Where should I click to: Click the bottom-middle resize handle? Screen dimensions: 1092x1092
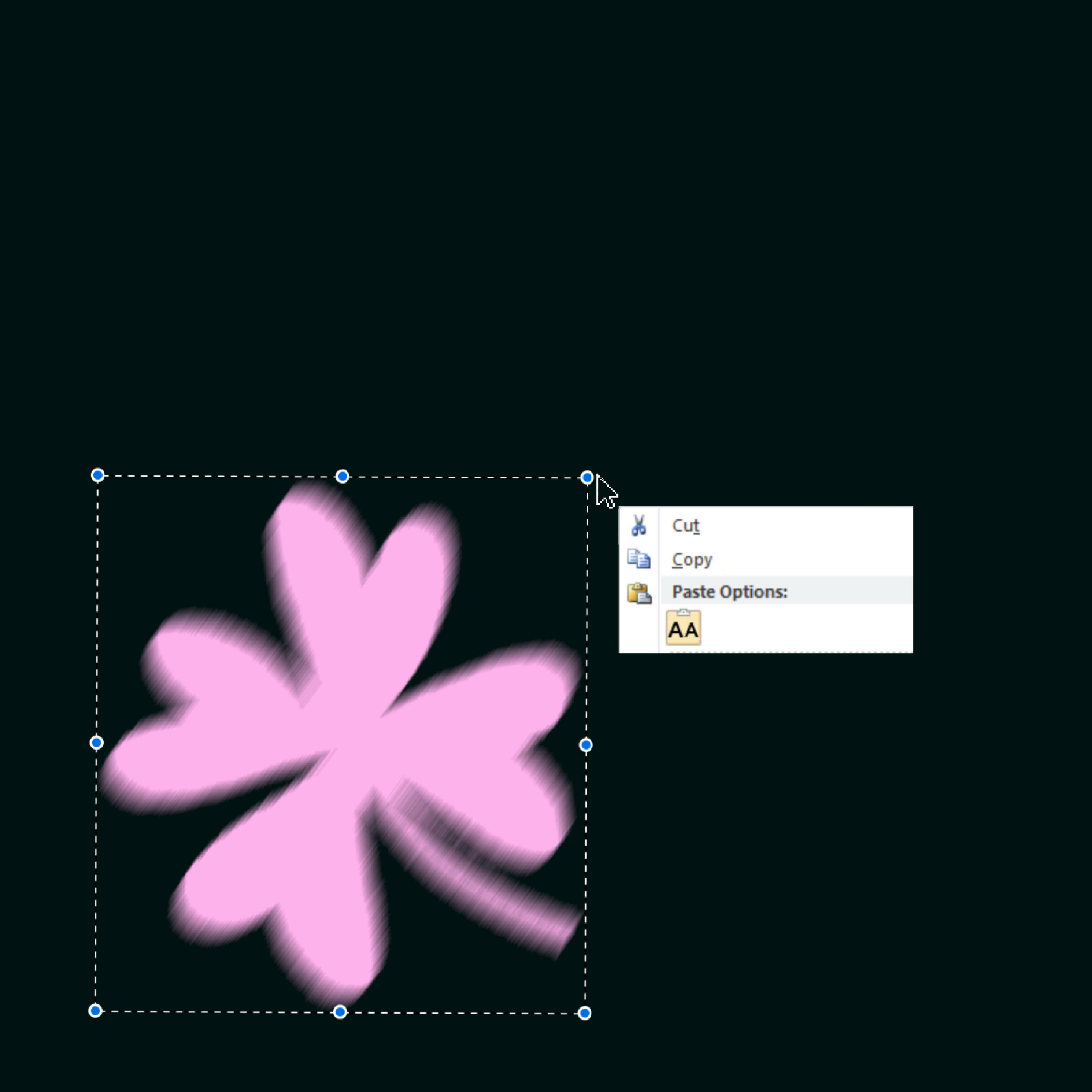340,1012
